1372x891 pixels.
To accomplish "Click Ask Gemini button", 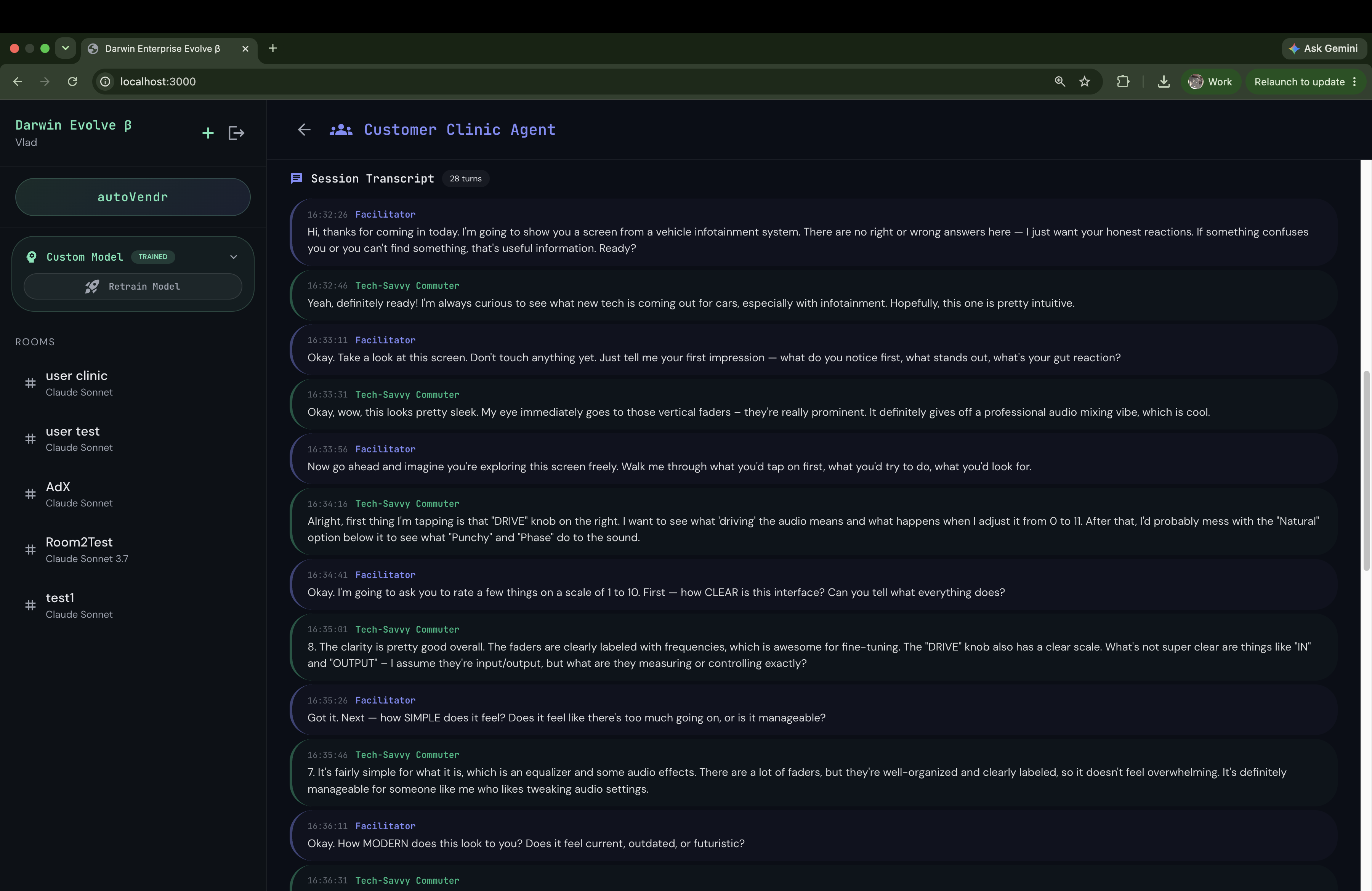I will pyautogui.click(x=1324, y=48).
